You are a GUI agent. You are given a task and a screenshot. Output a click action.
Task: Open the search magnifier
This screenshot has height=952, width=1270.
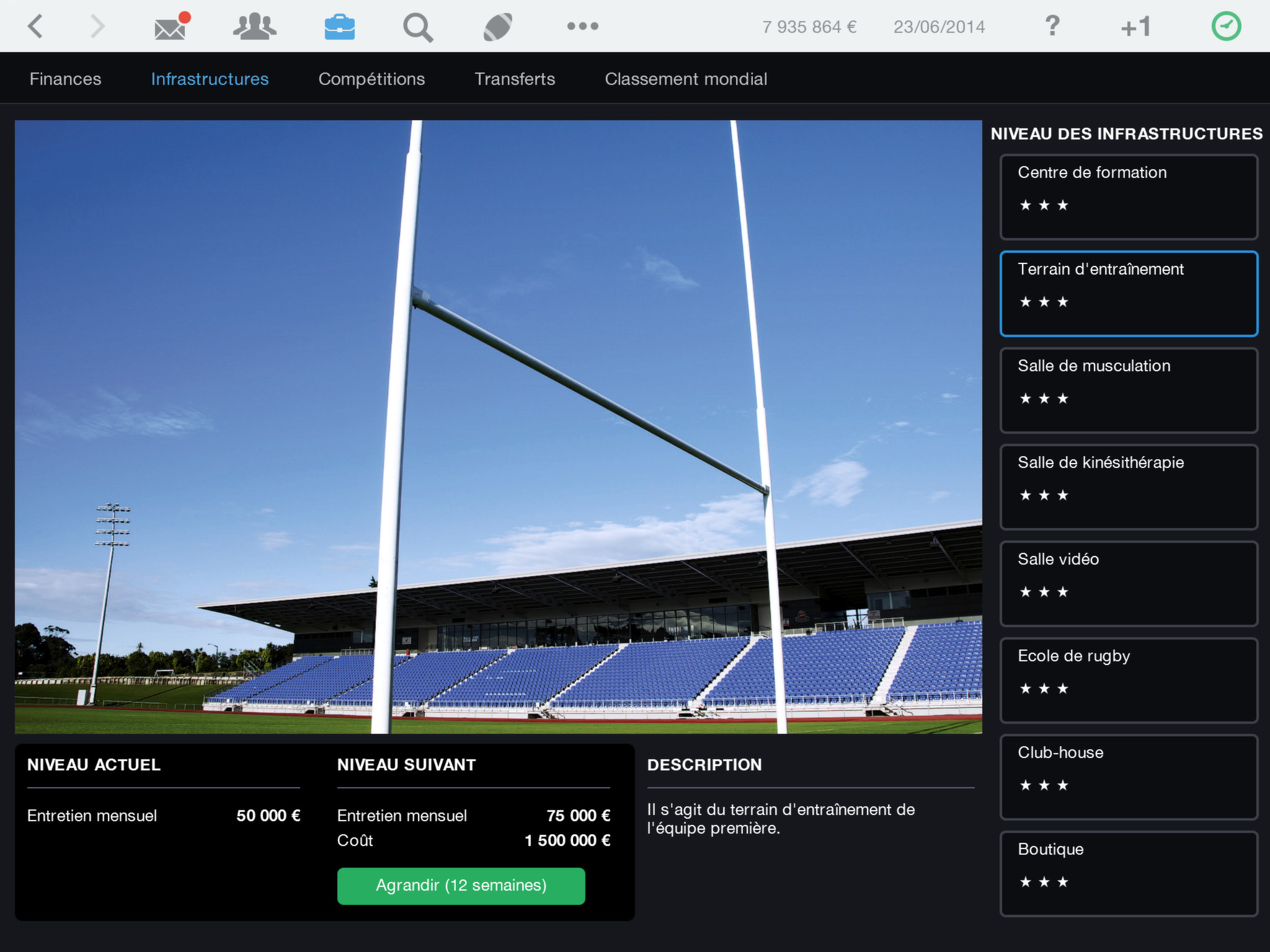coord(418,26)
